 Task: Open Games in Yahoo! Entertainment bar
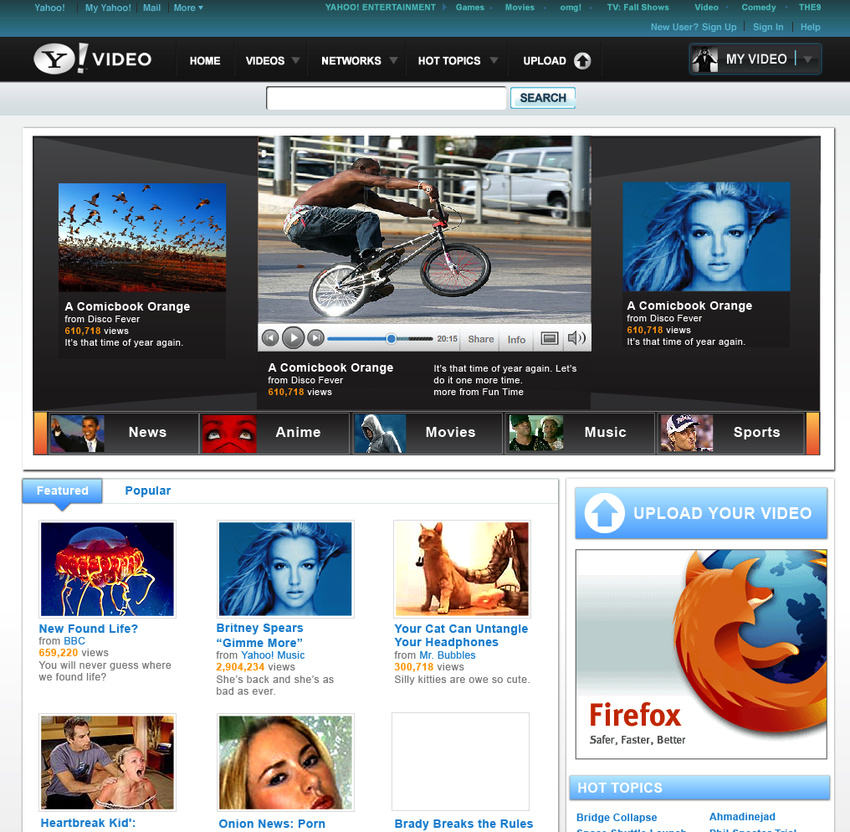[469, 7]
